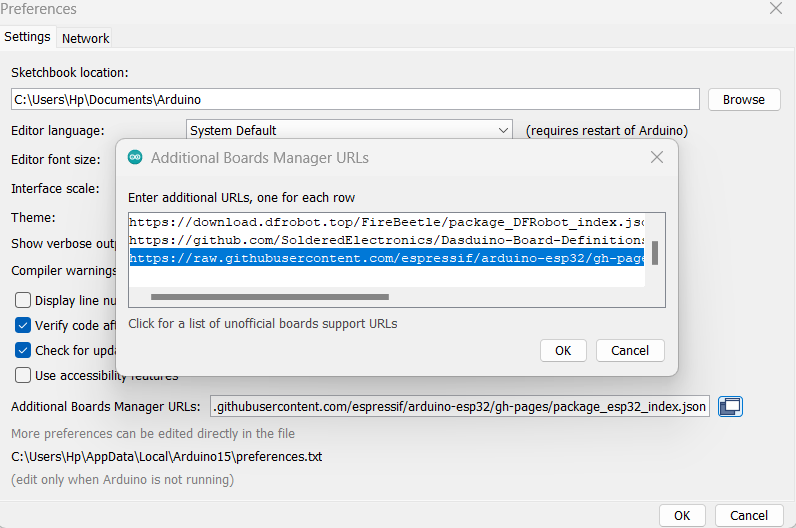Uncheck Verify code after upload
Viewport: 796px width, 528px height.
tap(23, 325)
